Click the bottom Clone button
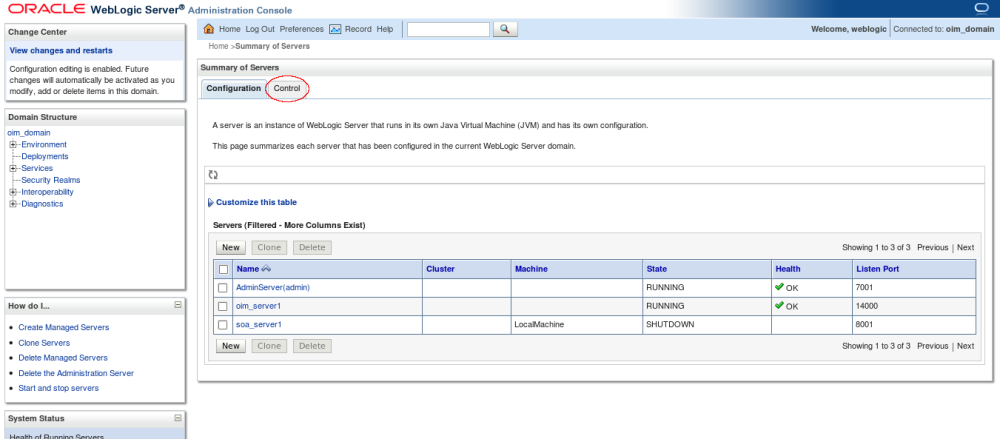The width and height of the screenshot is (1000, 439). (269, 346)
